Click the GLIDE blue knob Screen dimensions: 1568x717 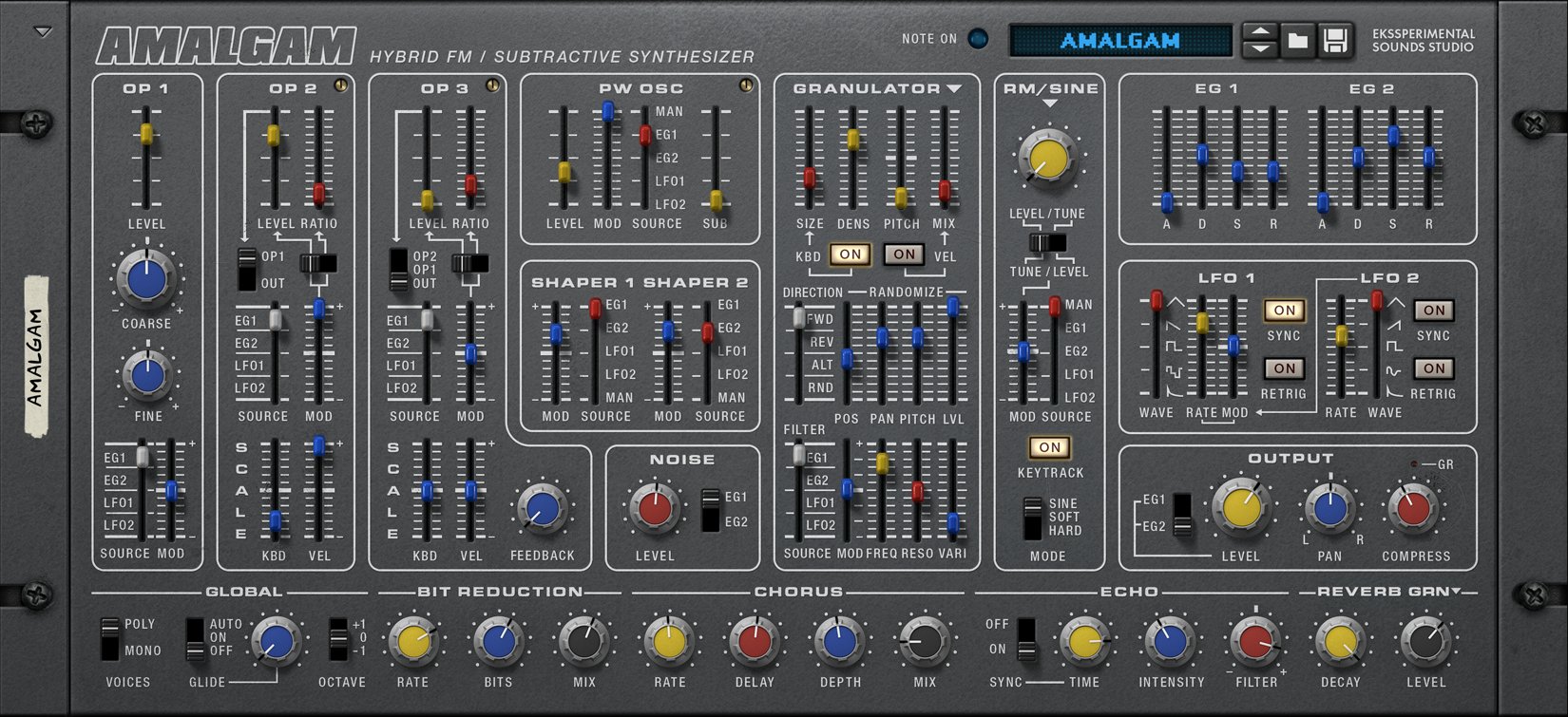coord(276,642)
